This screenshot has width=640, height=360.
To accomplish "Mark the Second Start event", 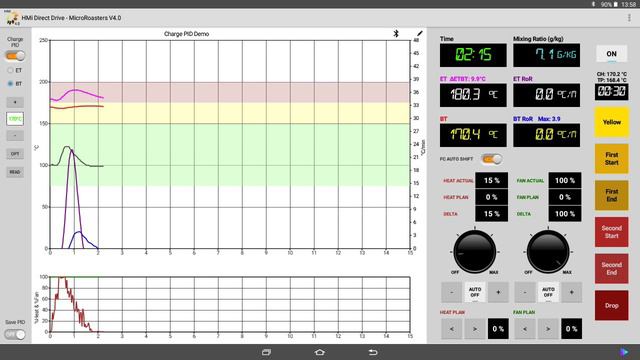I will 611,232.
